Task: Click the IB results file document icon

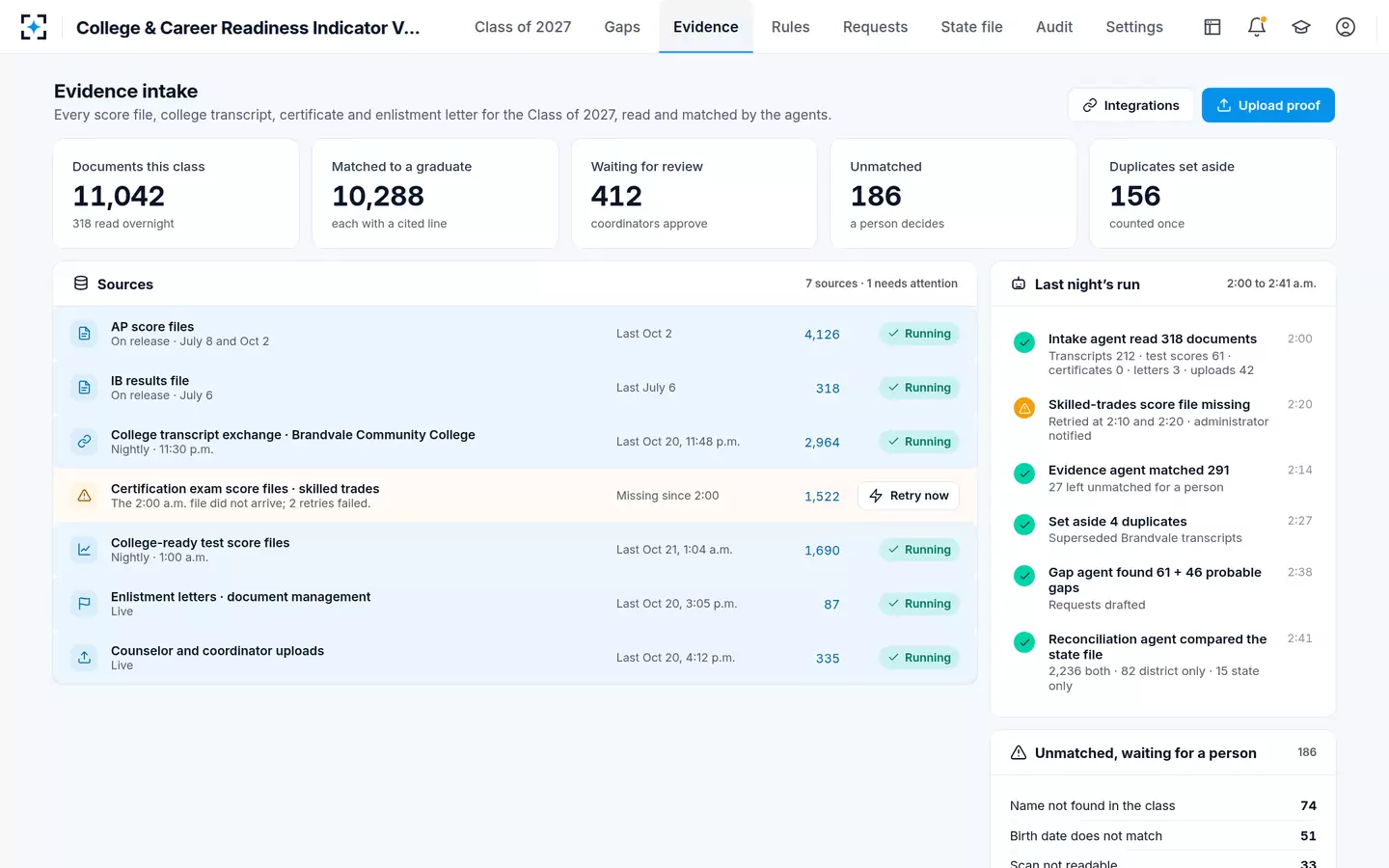Action: pos(85,388)
